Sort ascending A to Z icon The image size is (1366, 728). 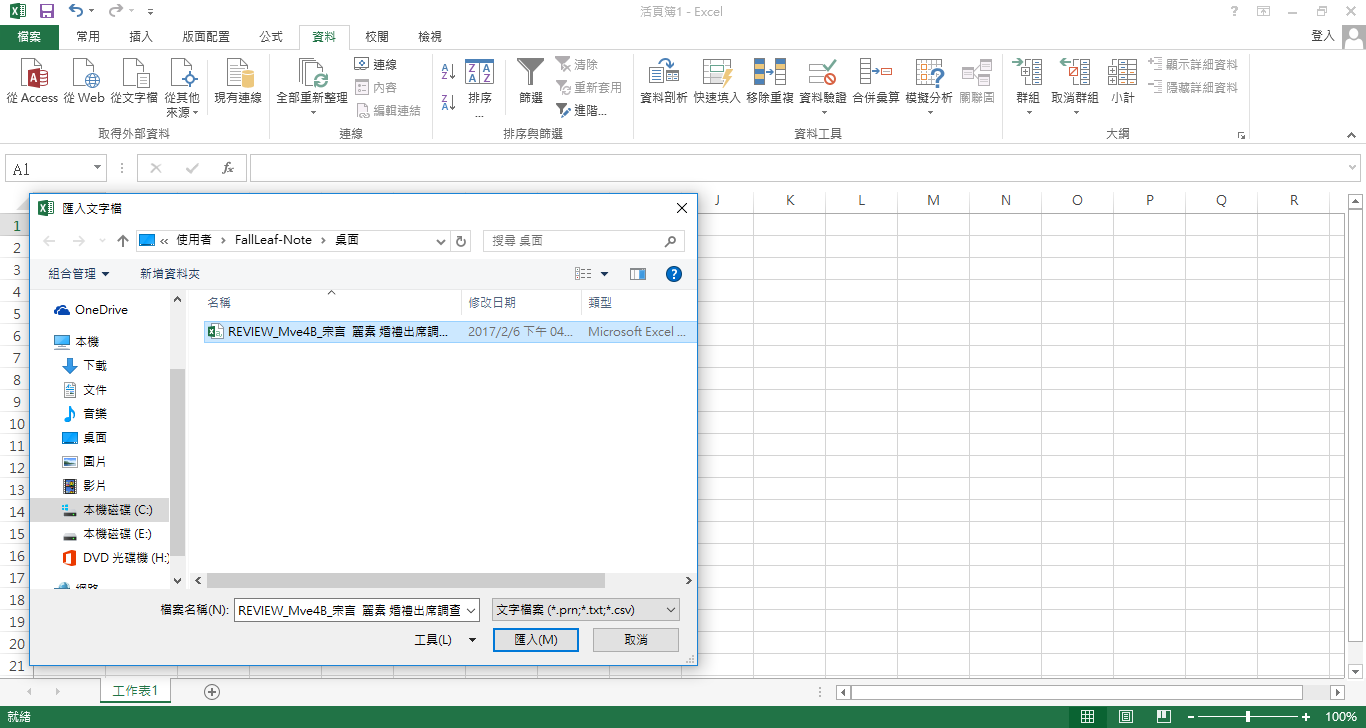[x=448, y=73]
